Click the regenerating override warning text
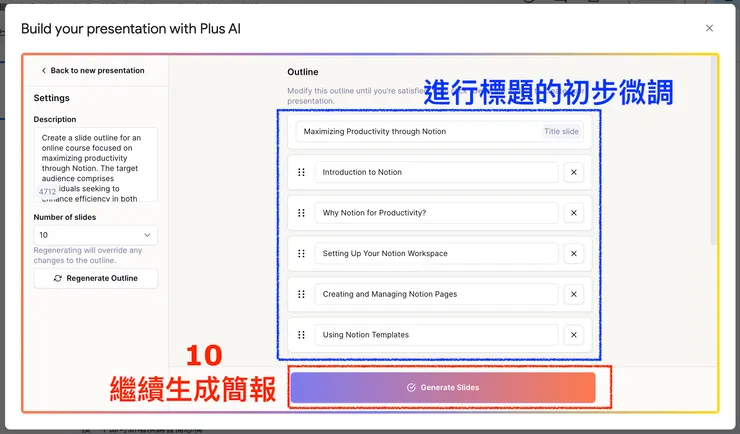 tap(88, 255)
